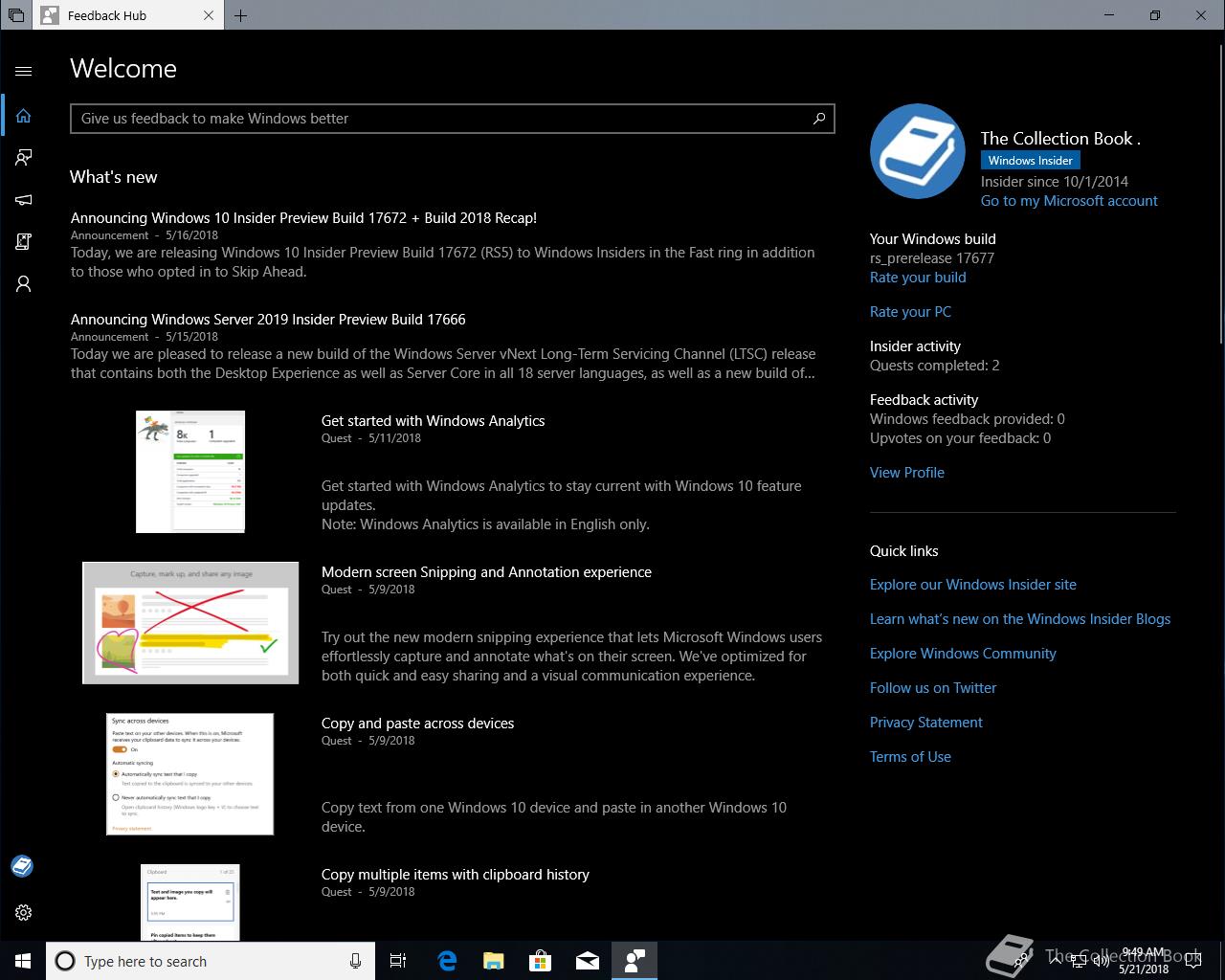Click The Collection Book profile avatar
Image resolution: width=1225 pixels, height=980 pixels.
[918, 151]
